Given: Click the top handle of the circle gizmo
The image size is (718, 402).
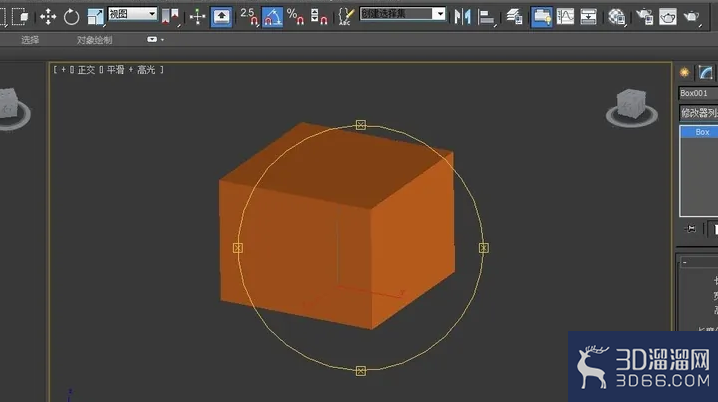Looking at the screenshot, I should point(360,125).
